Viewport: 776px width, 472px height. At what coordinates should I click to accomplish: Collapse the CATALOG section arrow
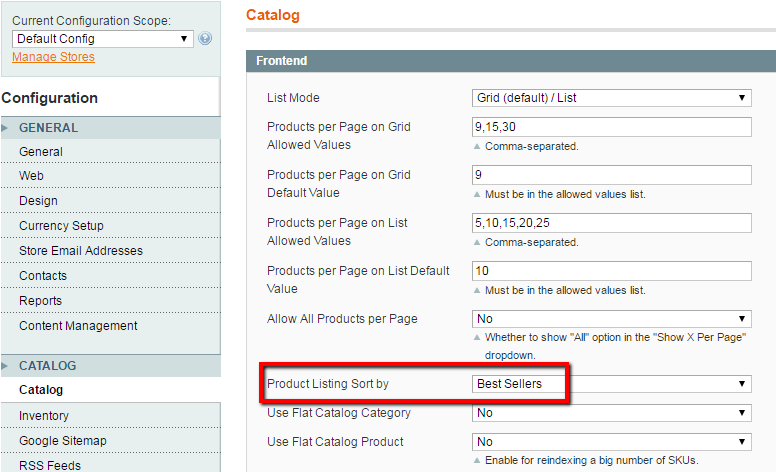pyautogui.click(x=4, y=366)
